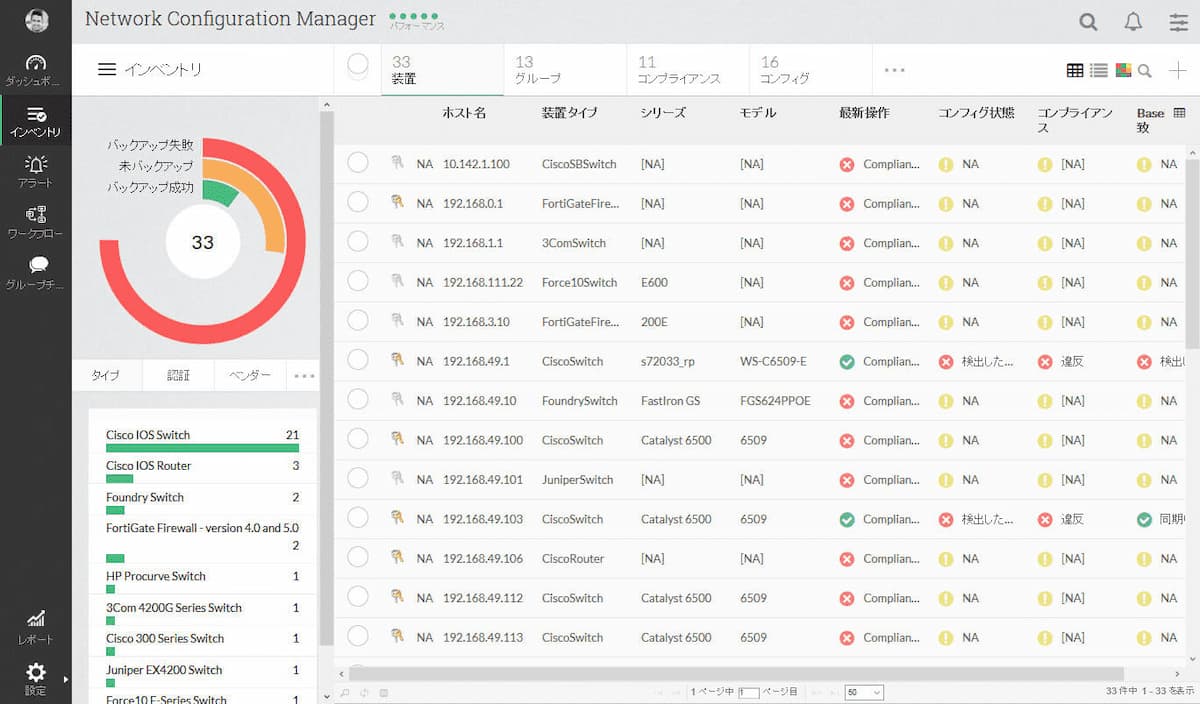Tick the checkbox for 192.168.49.106 row
The image size is (1200, 704).
click(358, 558)
